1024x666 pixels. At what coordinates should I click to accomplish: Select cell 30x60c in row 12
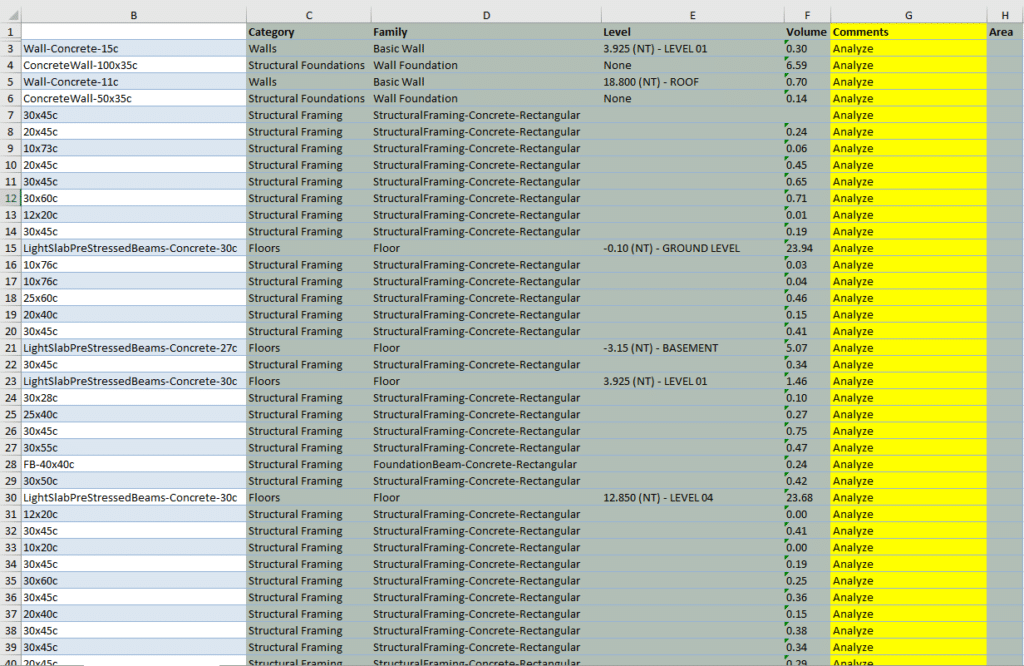pyautogui.click(x=134, y=198)
